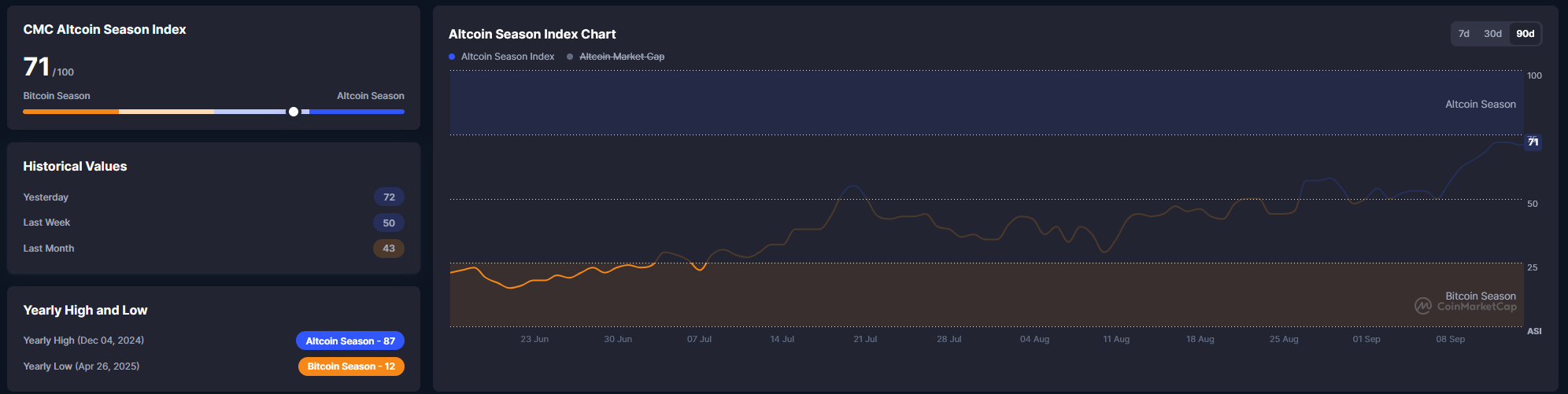Click the Bitcoin Season zone label in chart
The width and height of the screenshot is (1568, 394).
(x=1481, y=296)
